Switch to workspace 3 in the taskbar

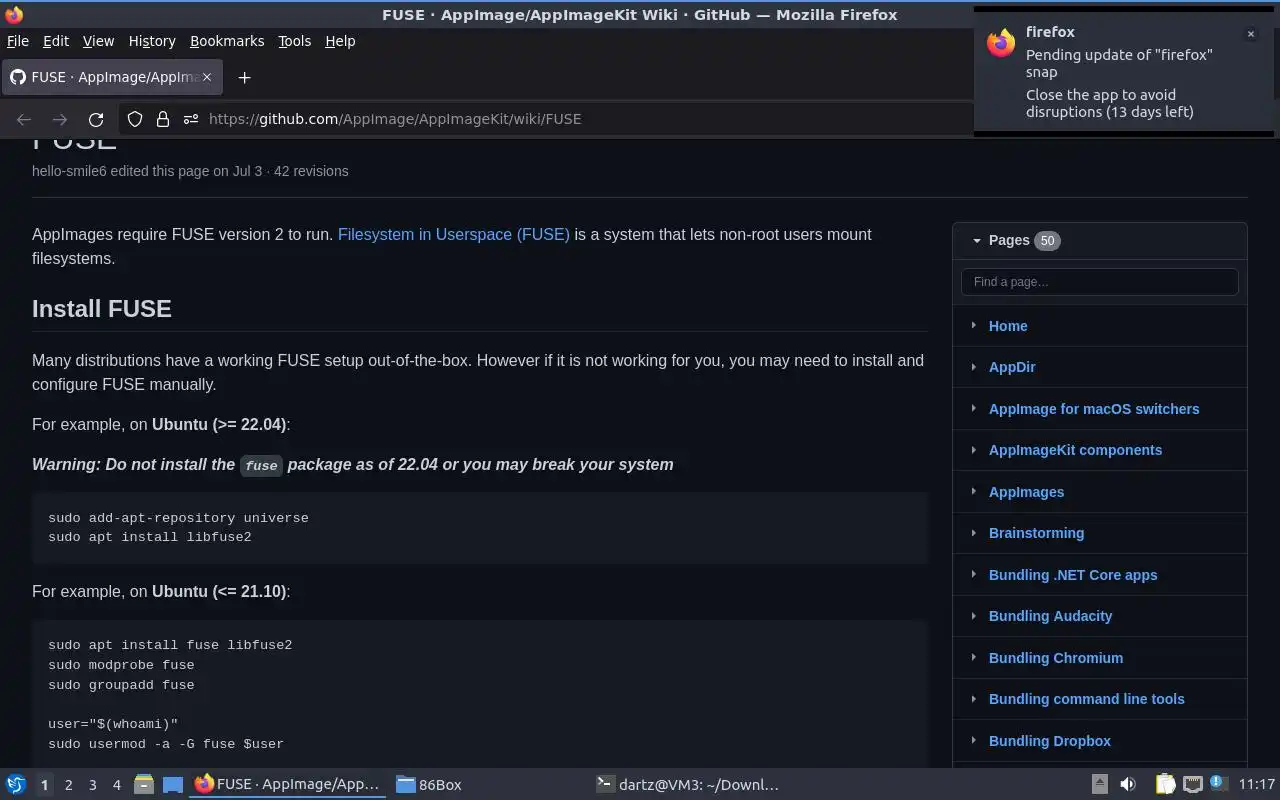point(92,785)
